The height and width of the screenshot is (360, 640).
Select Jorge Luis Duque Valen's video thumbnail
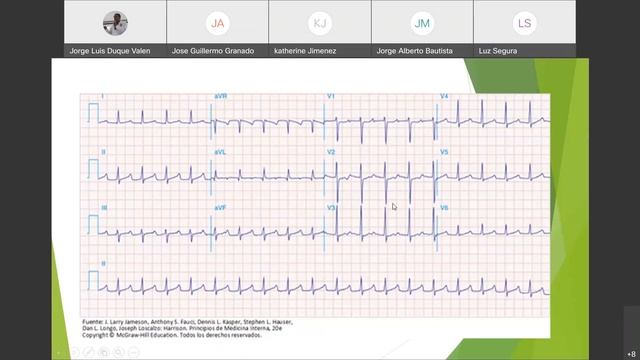pyautogui.click(x=115, y=22)
